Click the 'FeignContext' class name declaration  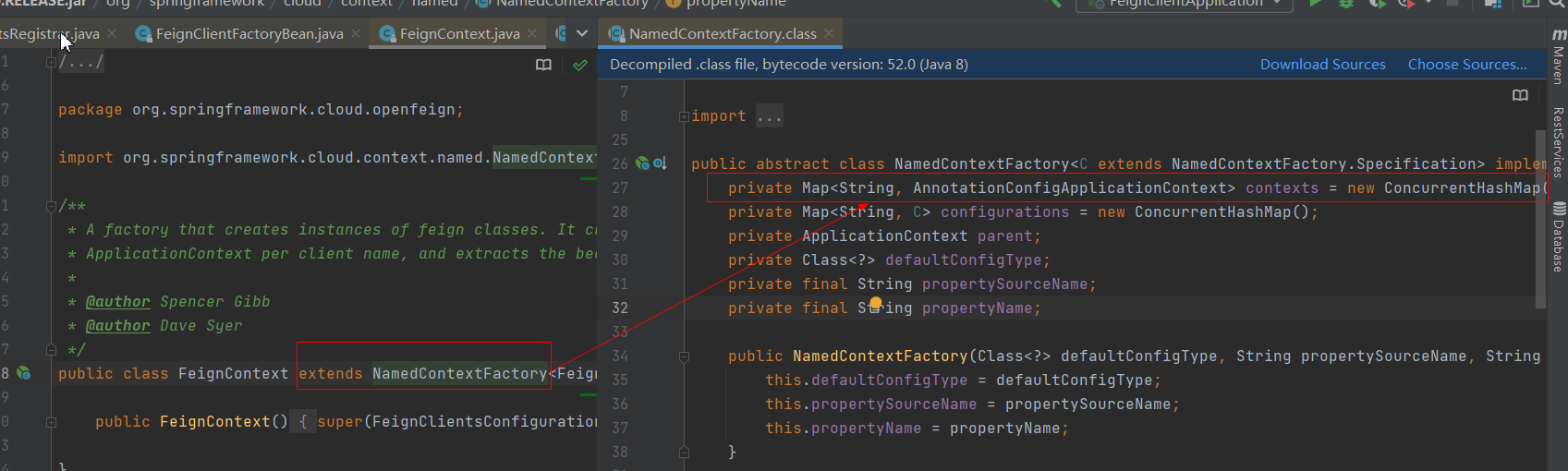point(234,374)
